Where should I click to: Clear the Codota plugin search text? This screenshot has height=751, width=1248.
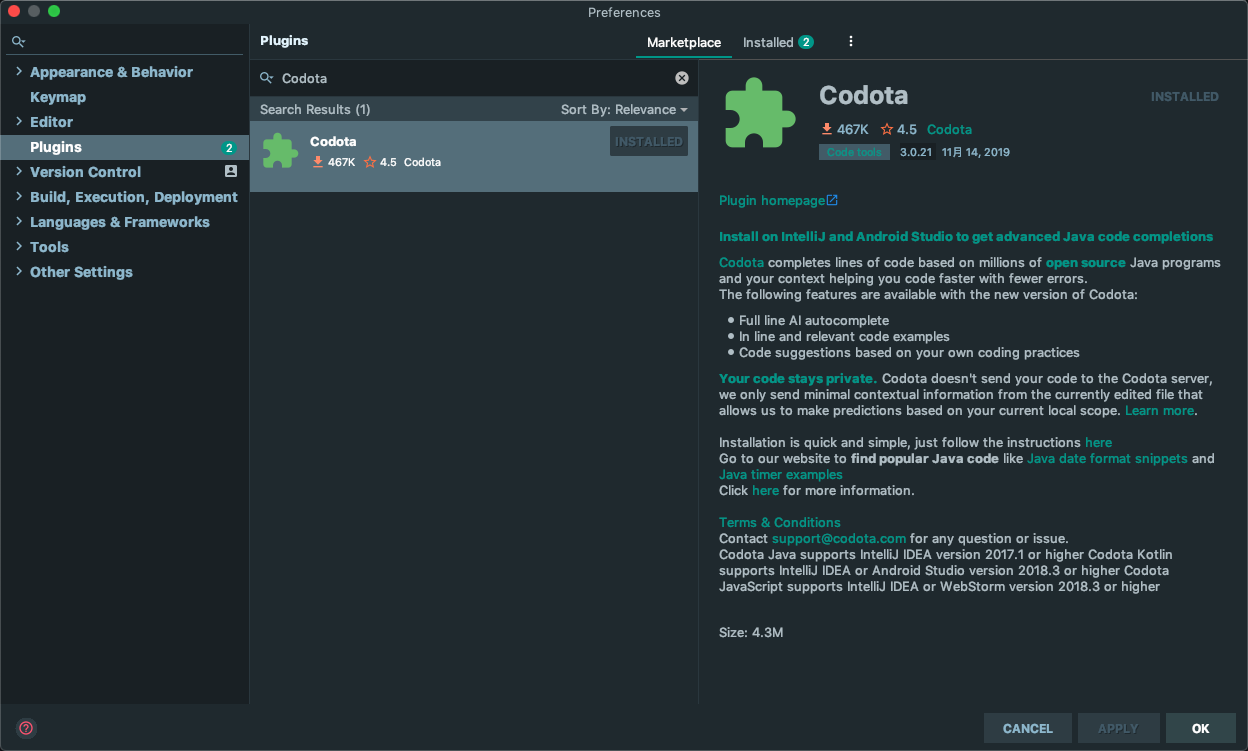[x=682, y=78]
